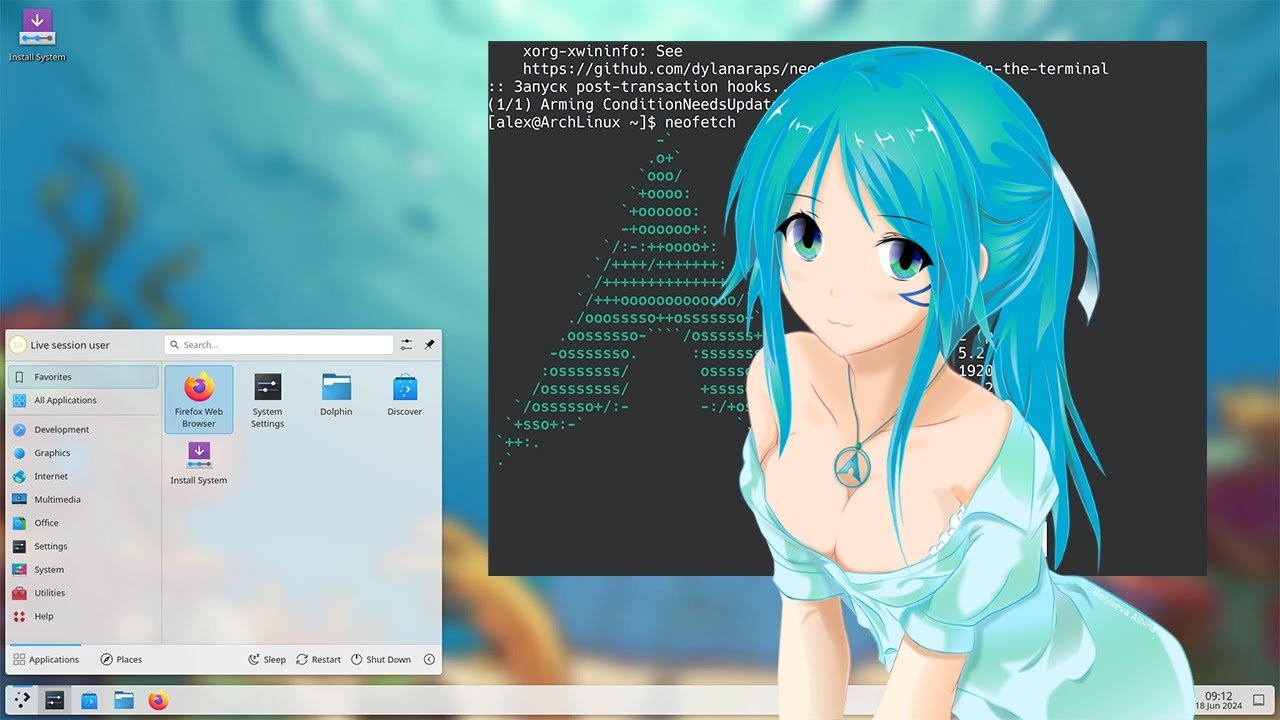Expand more session options arrow beside Shut Down

pyautogui.click(x=429, y=659)
